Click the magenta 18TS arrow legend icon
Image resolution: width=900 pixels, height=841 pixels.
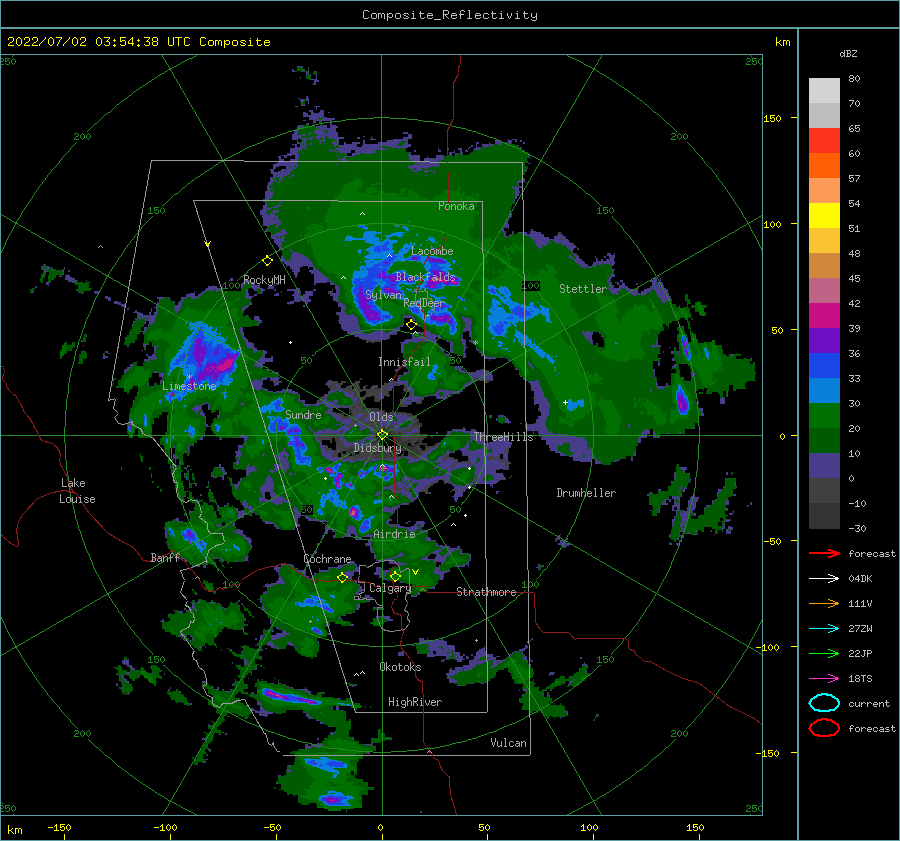point(824,679)
